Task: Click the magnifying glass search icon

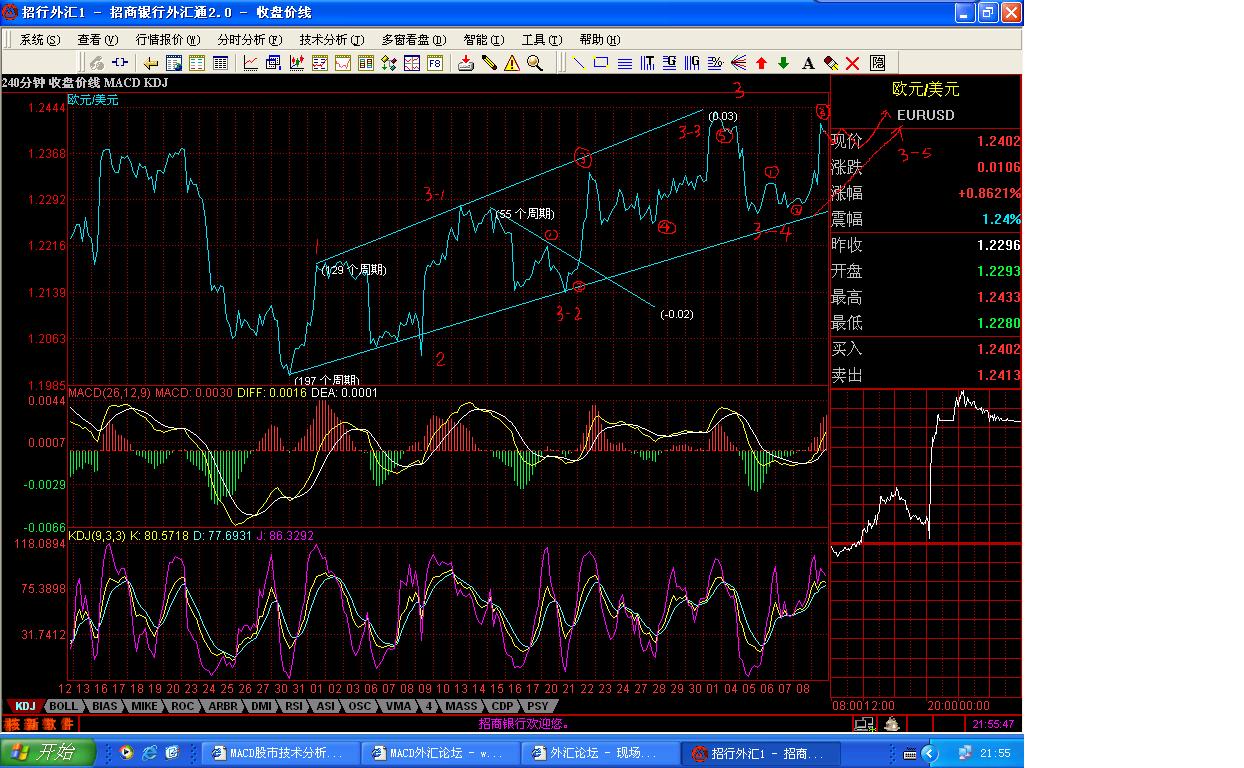Action: pos(535,63)
